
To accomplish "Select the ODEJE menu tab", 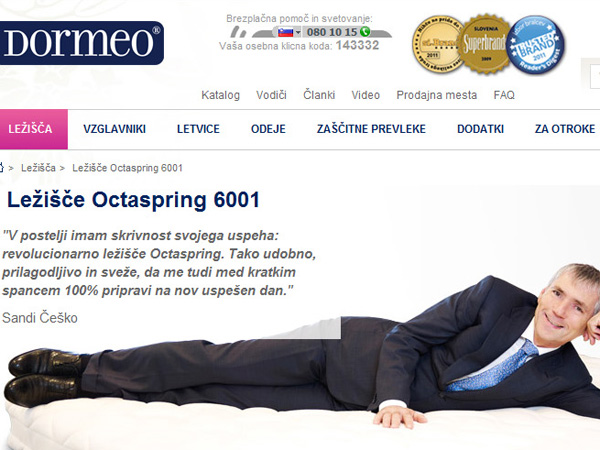I will (x=268, y=129).
